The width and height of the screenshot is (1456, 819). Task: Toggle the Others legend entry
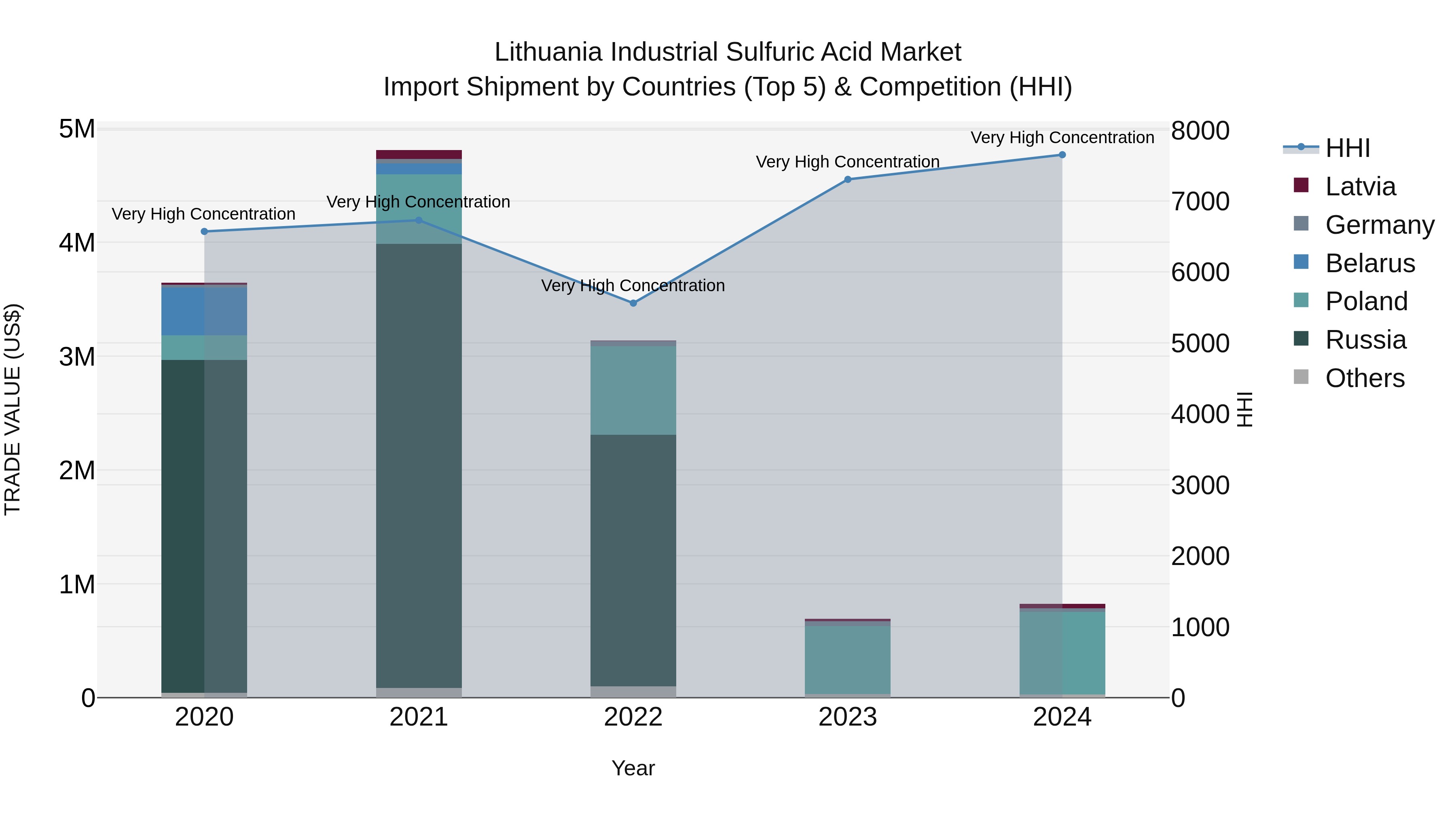tap(1349, 378)
